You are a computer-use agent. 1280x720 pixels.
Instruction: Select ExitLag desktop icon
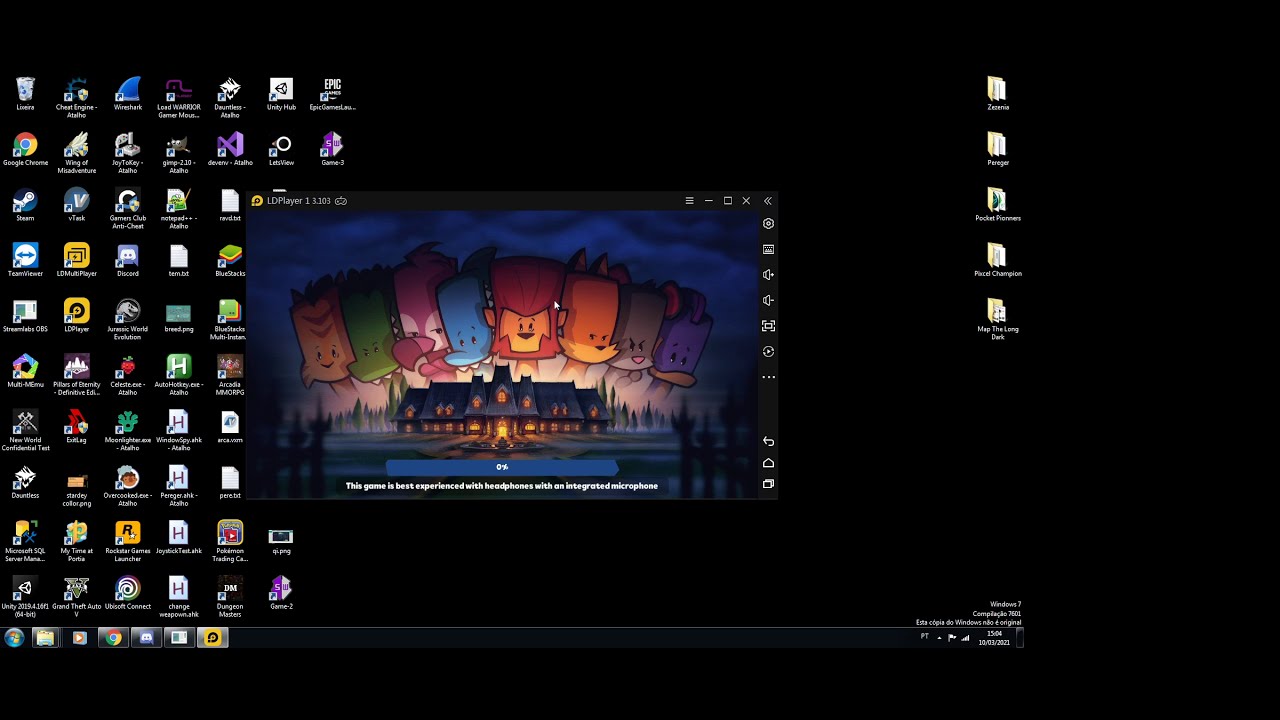pos(76,427)
